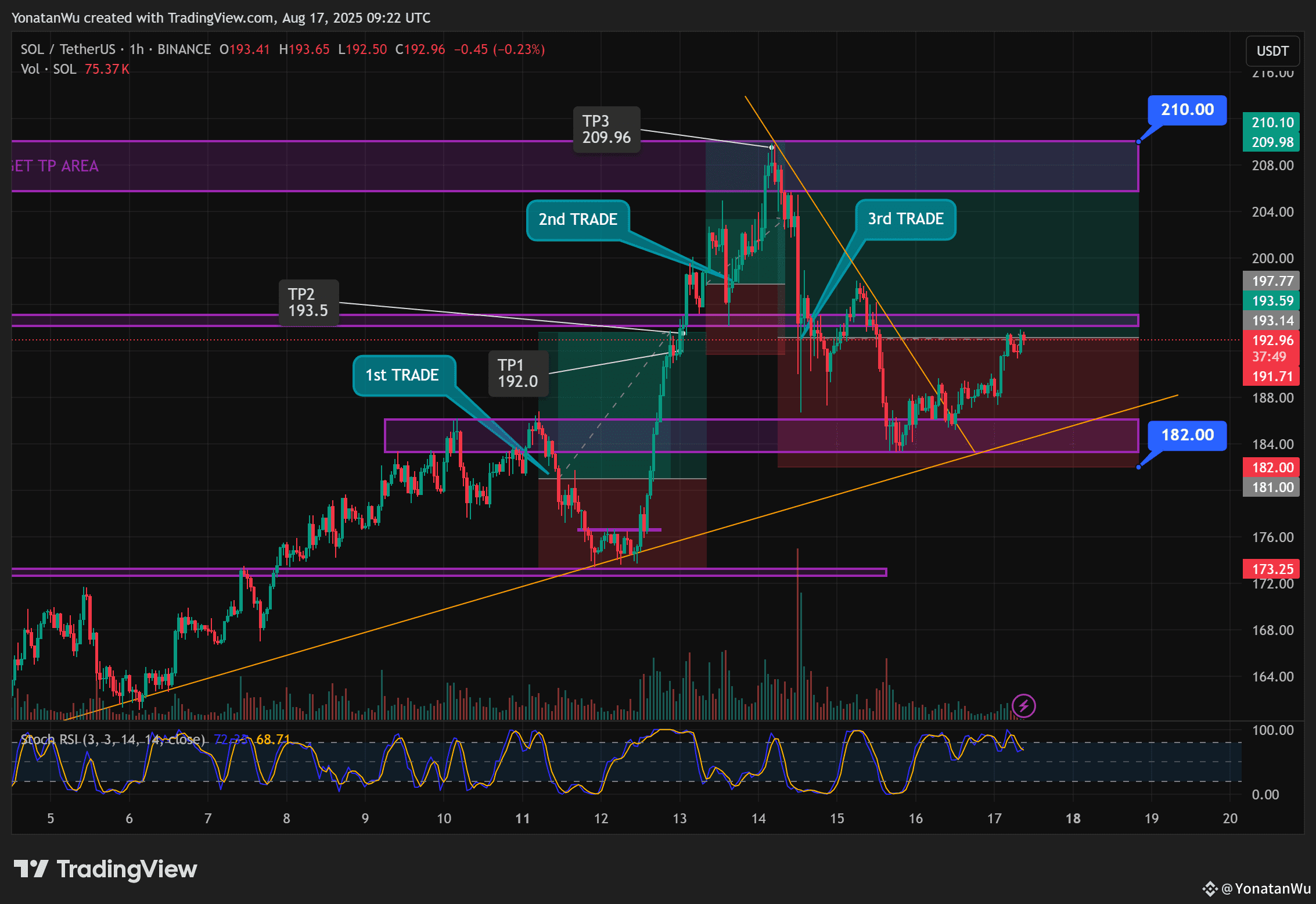Open the USDT currency button

[x=1272, y=51]
